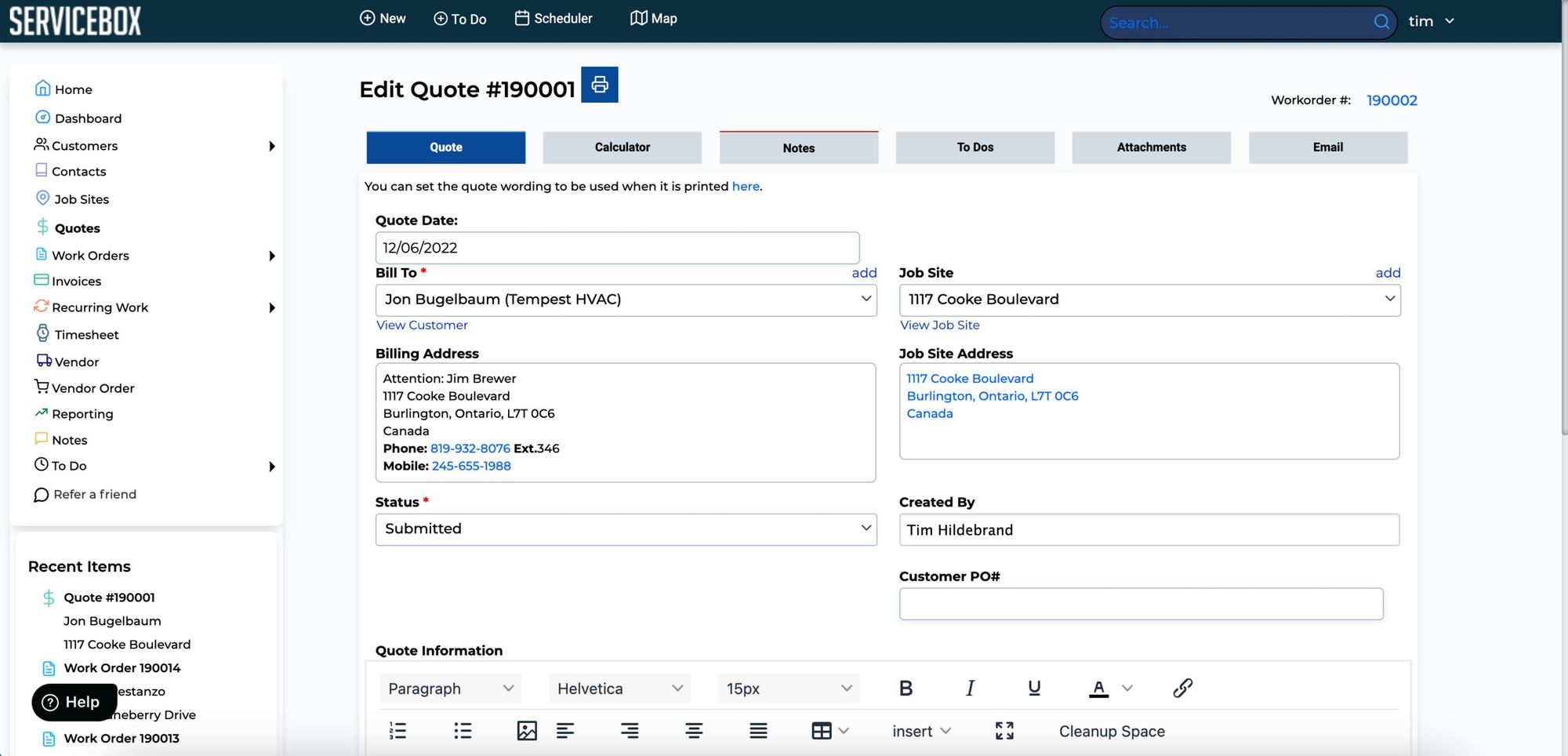Toggle italic text formatting
The height and width of the screenshot is (756, 1568).
(x=970, y=688)
